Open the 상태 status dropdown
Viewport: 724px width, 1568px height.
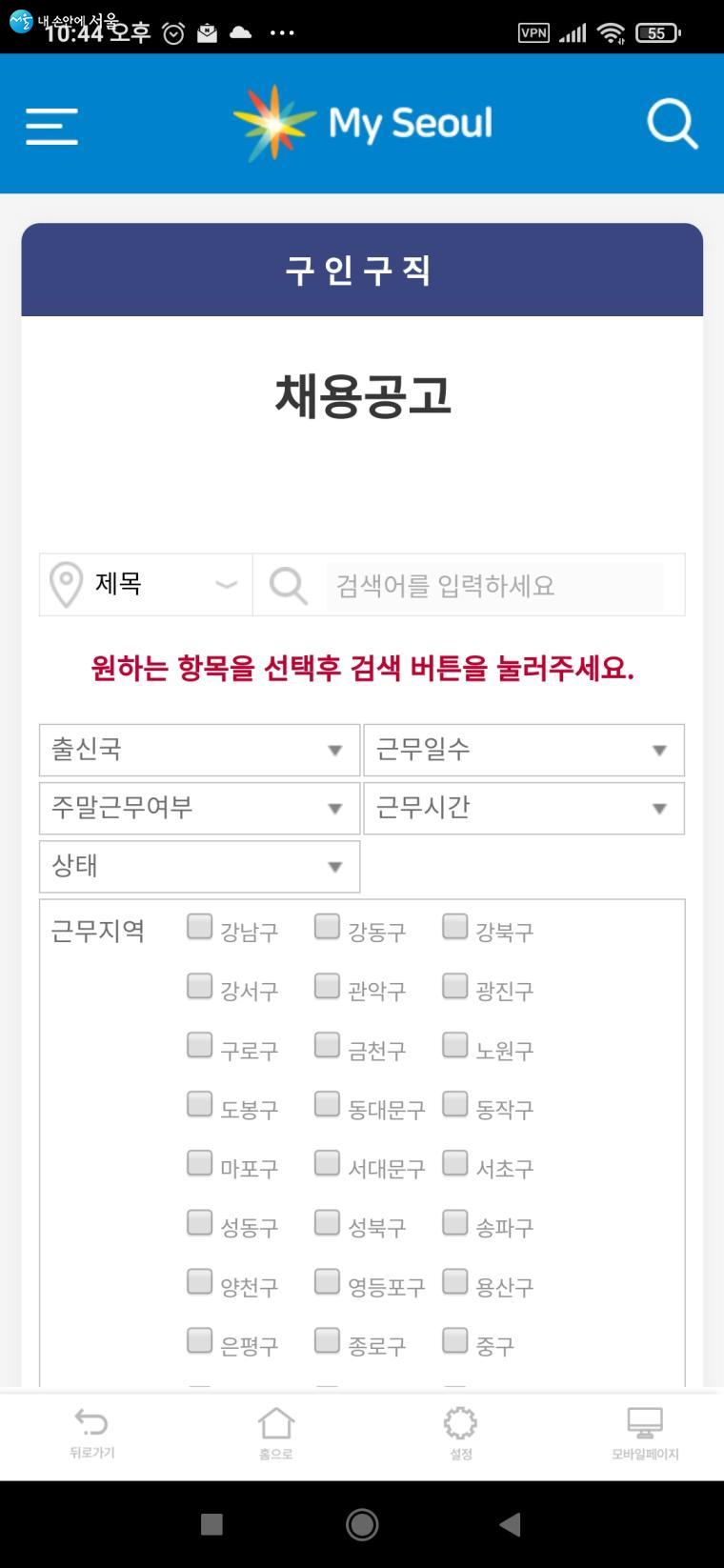199,866
